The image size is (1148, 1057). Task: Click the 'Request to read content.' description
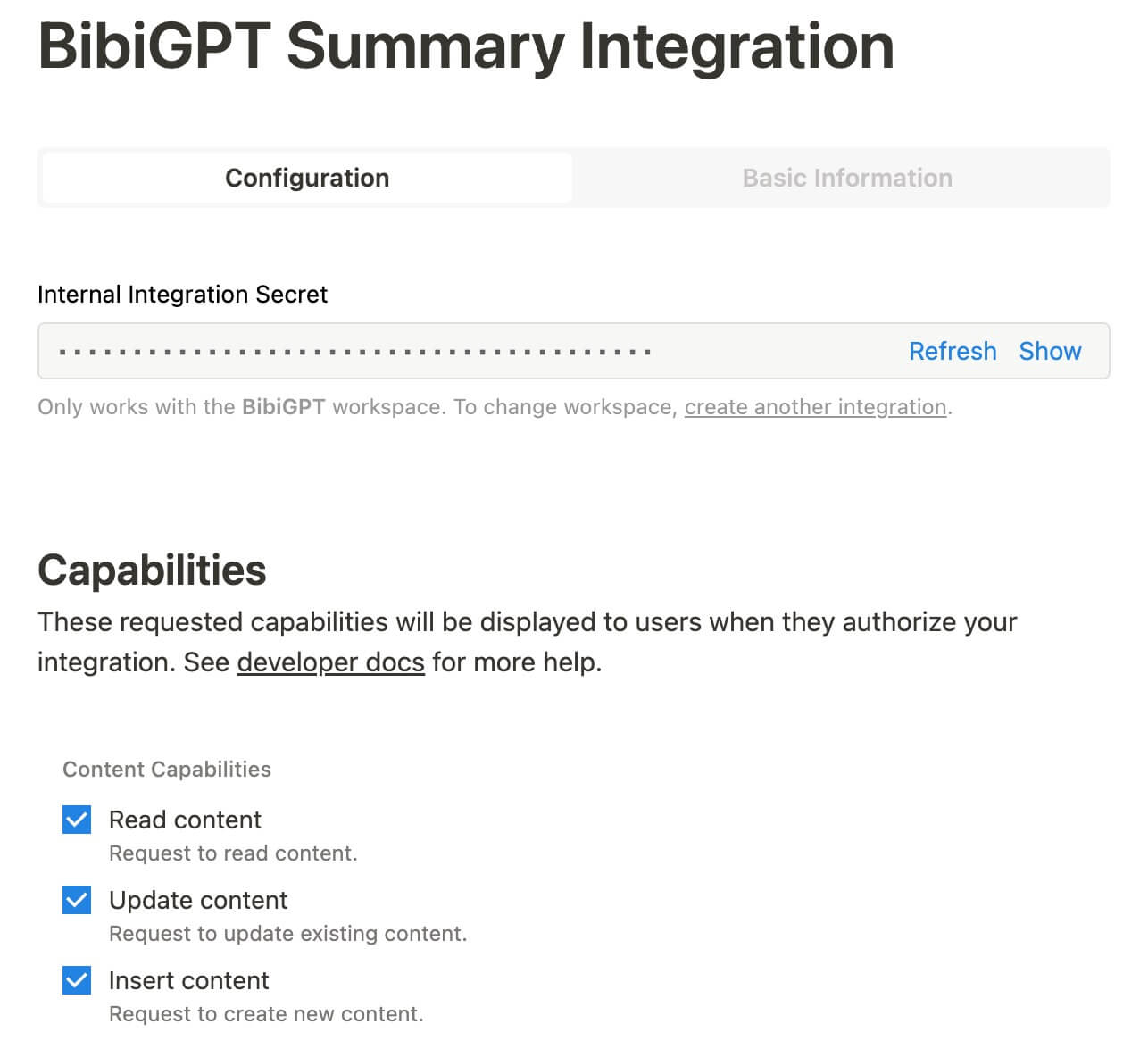233,853
